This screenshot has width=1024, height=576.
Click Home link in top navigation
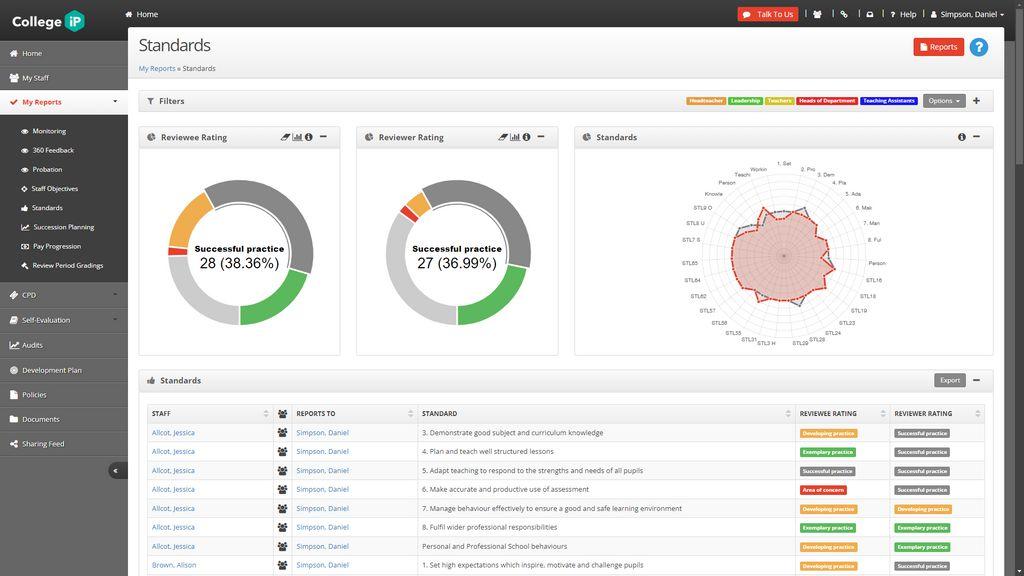point(142,14)
